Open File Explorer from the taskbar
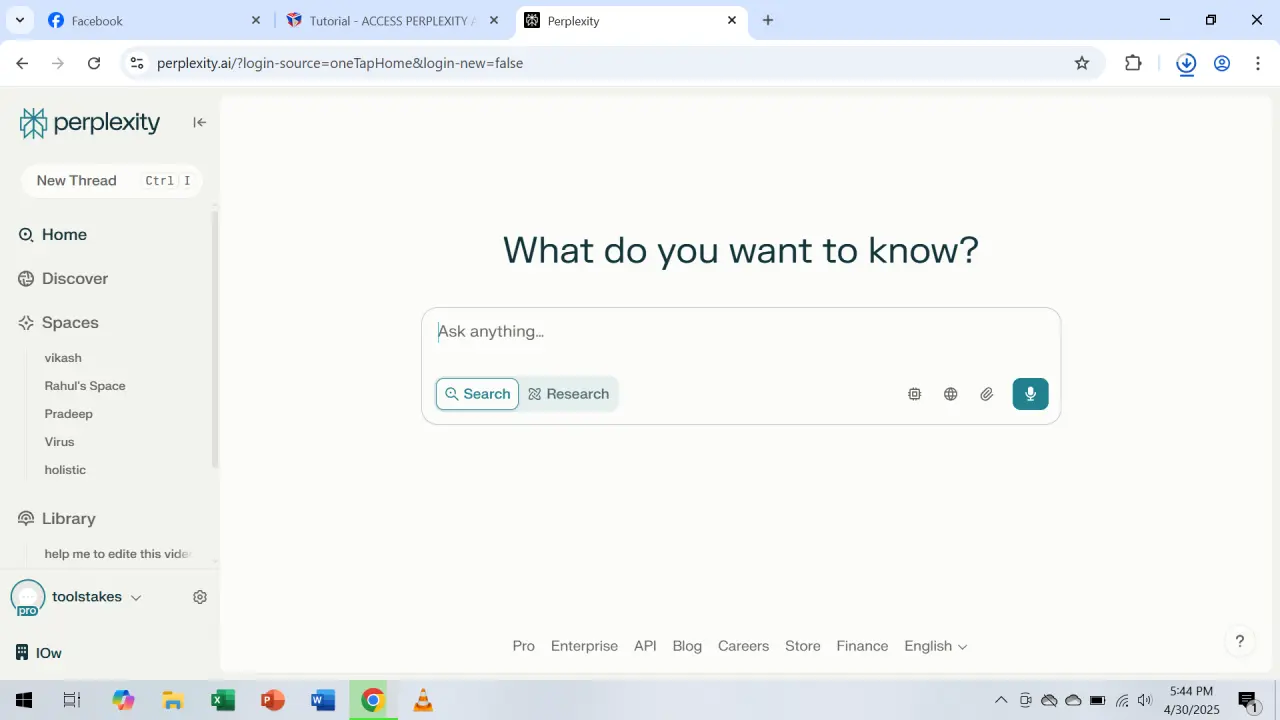This screenshot has height=720, width=1280. (173, 700)
